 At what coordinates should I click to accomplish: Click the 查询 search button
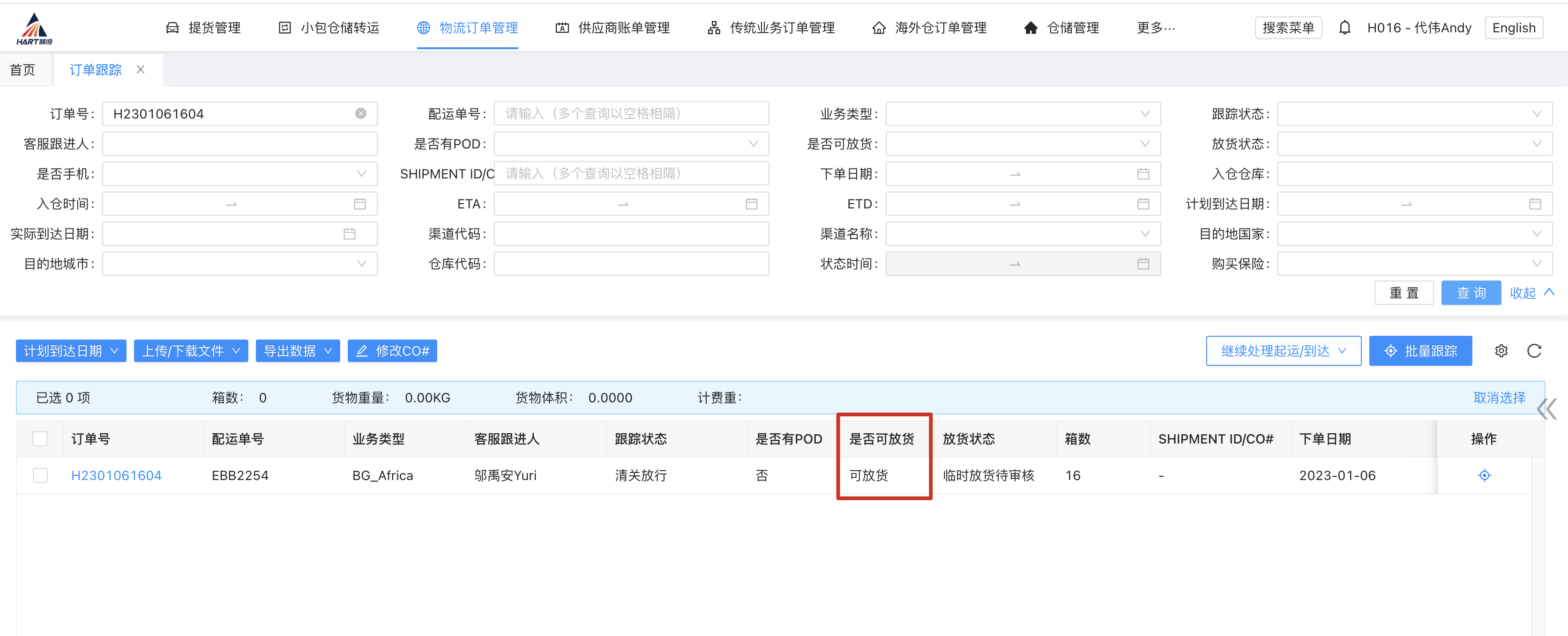click(x=1470, y=293)
